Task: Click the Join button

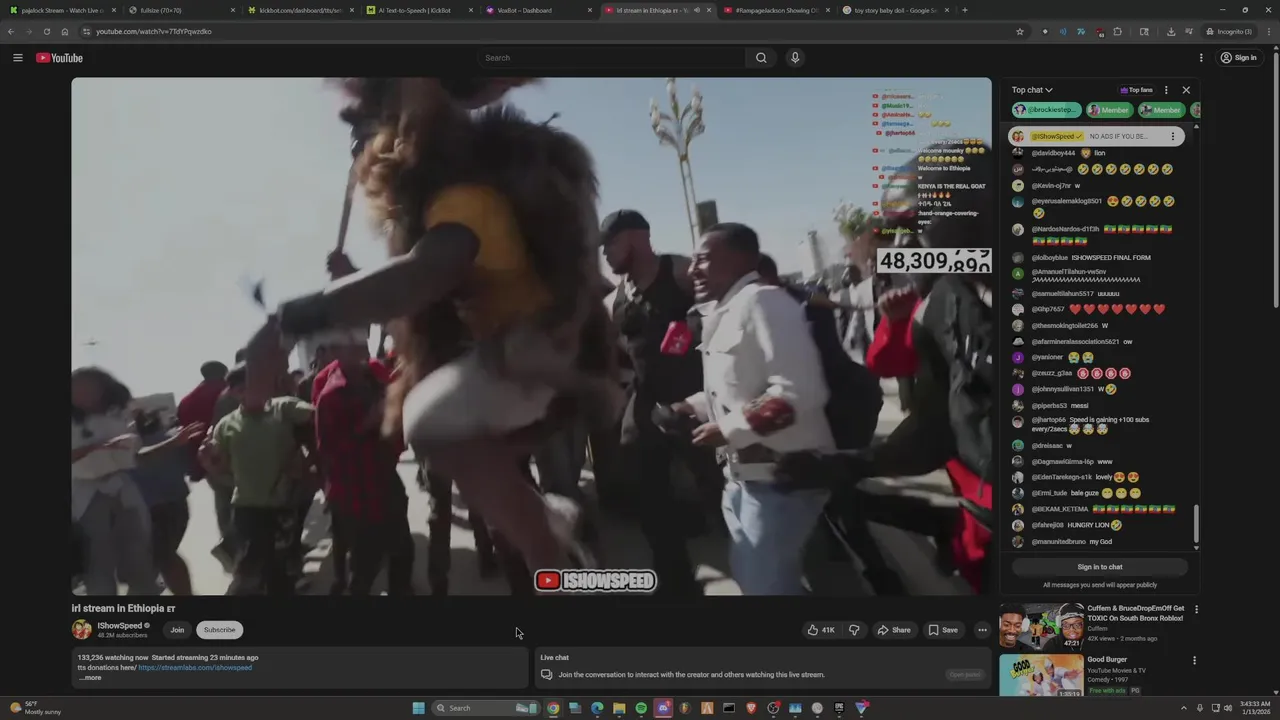Action: pyautogui.click(x=177, y=630)
